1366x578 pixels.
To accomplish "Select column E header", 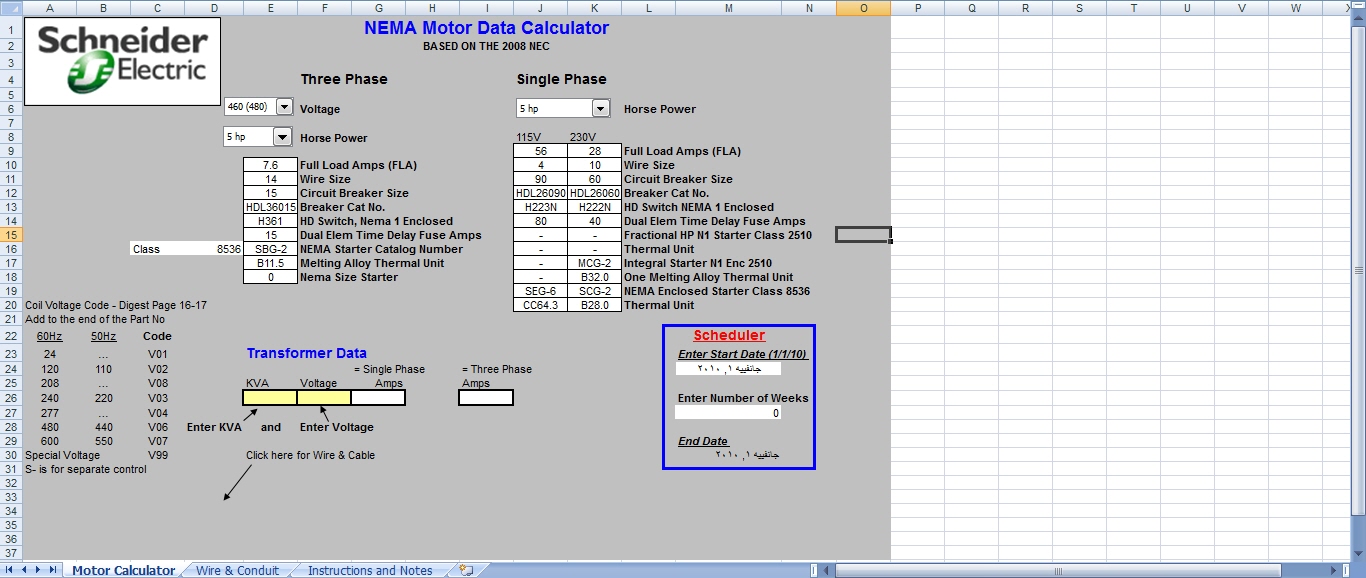I will 271,8.
